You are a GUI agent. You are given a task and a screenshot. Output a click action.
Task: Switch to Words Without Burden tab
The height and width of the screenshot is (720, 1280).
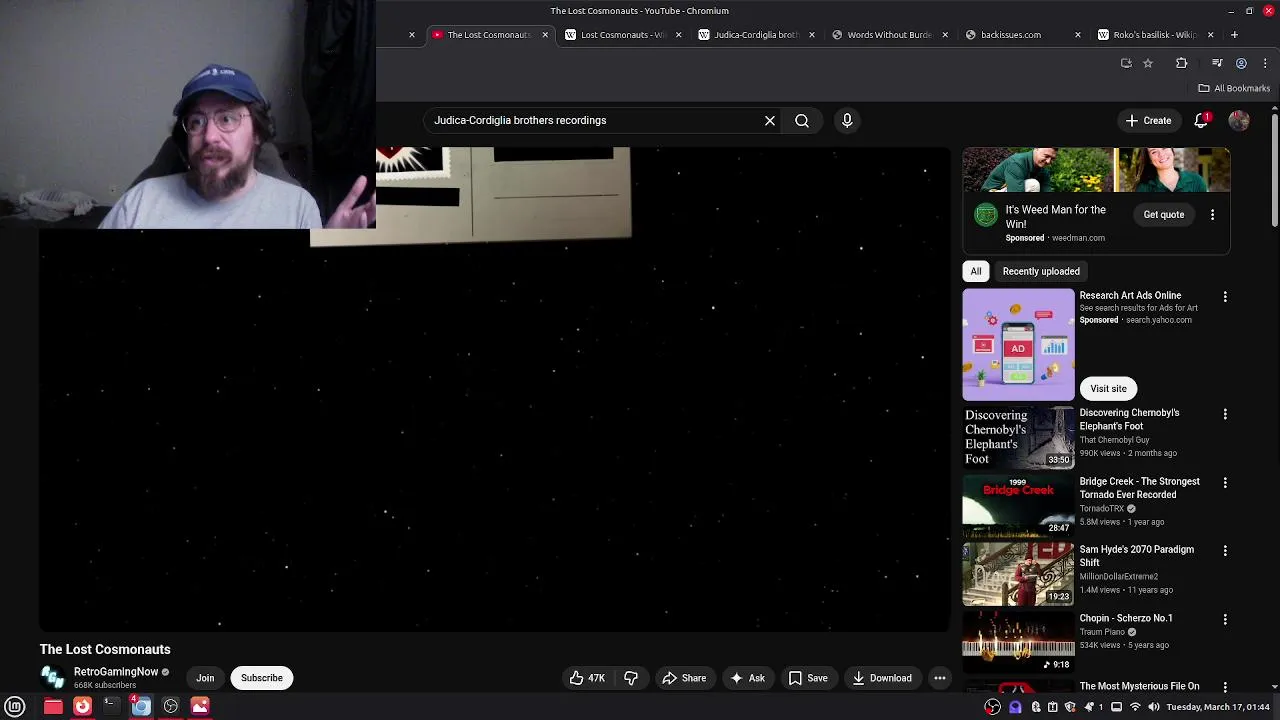click(888, 35)
